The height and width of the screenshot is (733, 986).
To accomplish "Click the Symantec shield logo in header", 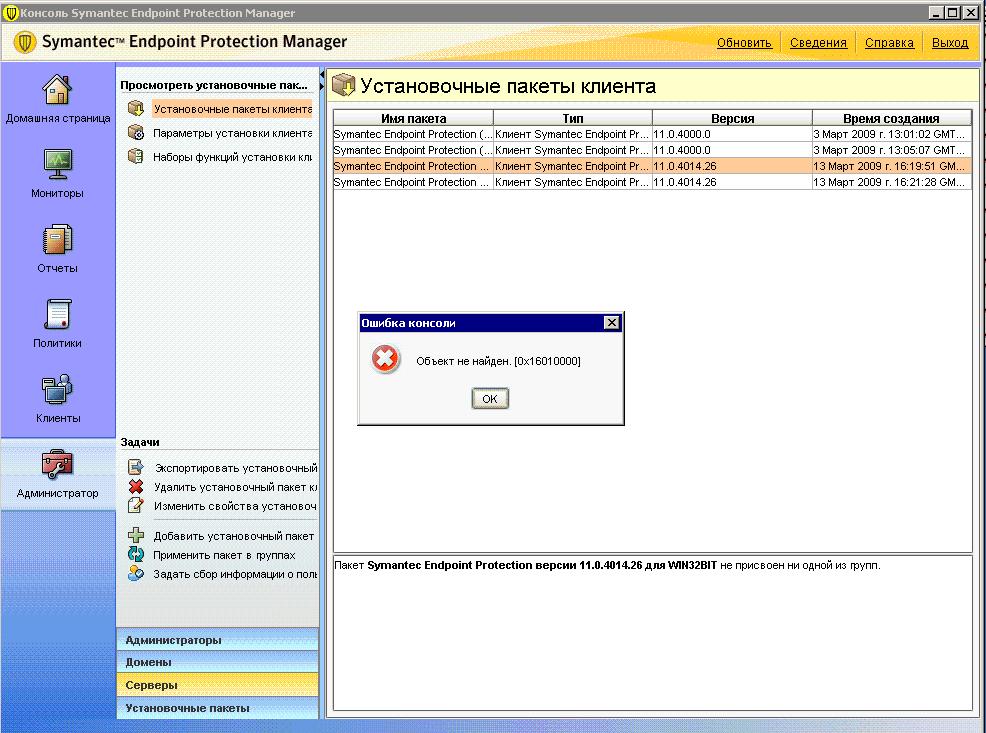I will (25, 42).
